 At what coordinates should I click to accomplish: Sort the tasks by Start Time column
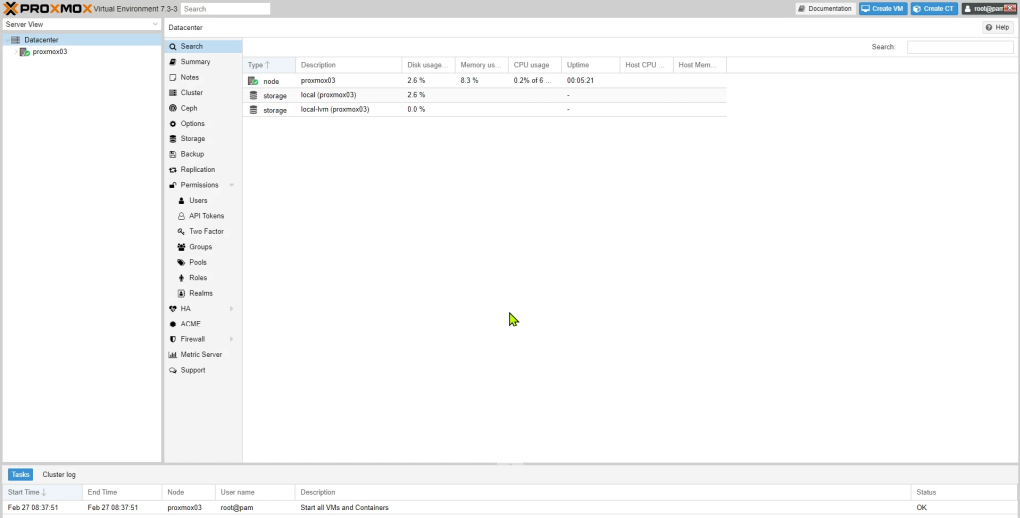42,492
